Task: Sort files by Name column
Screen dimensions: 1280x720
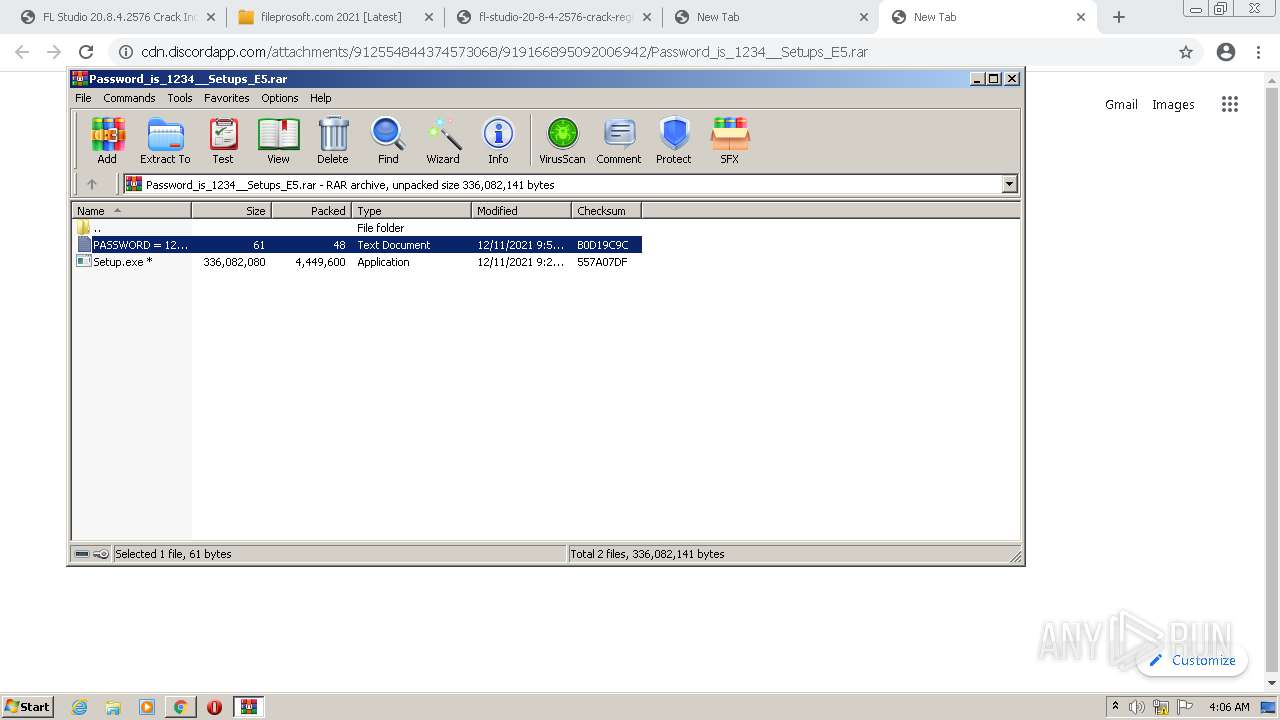Action: (131, 211)
